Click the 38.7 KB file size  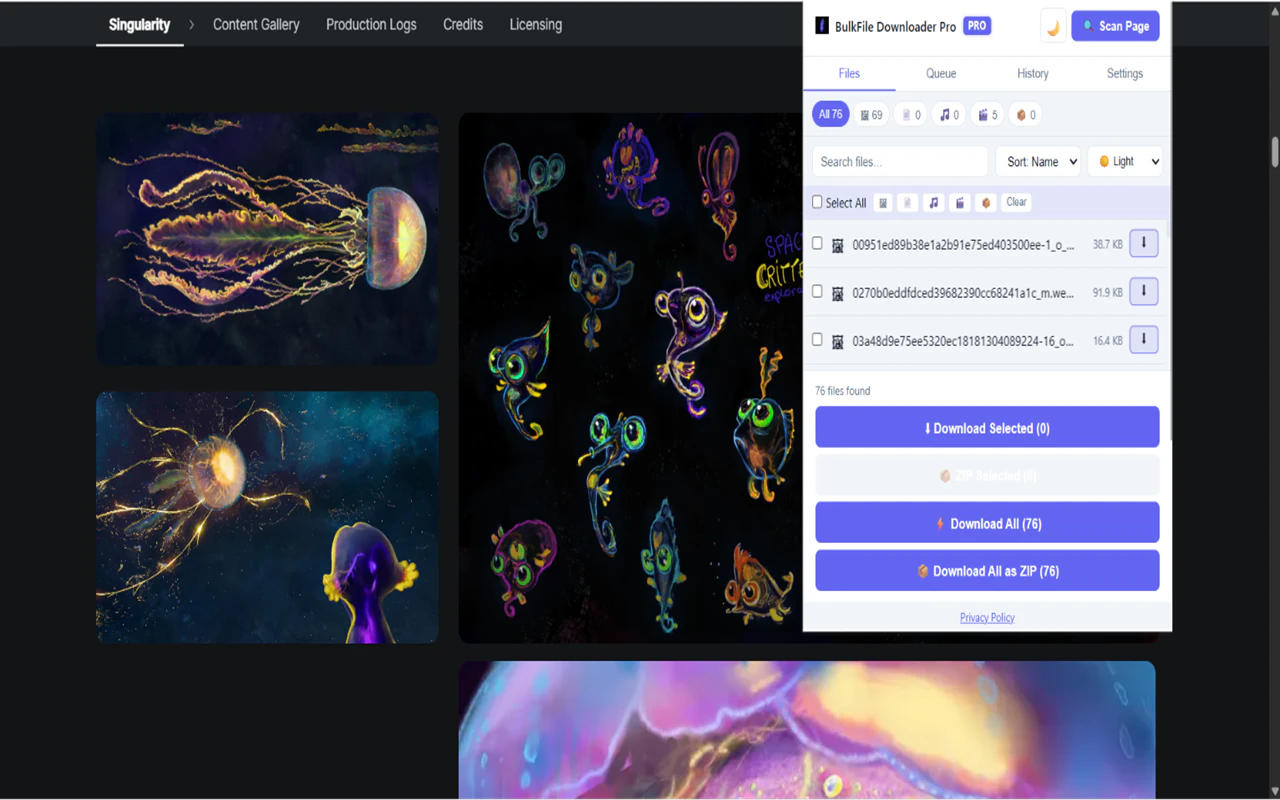(1108, 244)
